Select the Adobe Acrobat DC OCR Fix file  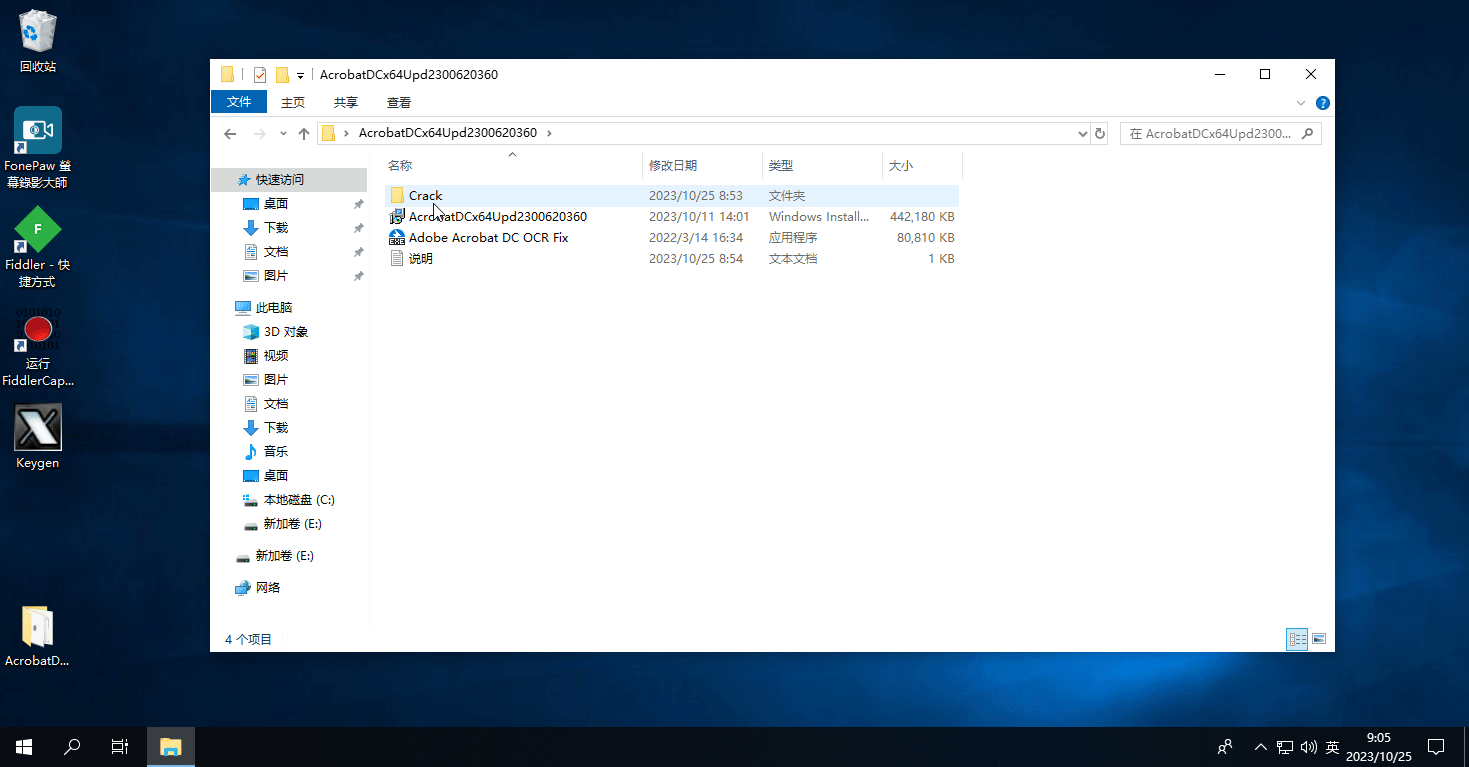tap(488, 238)
